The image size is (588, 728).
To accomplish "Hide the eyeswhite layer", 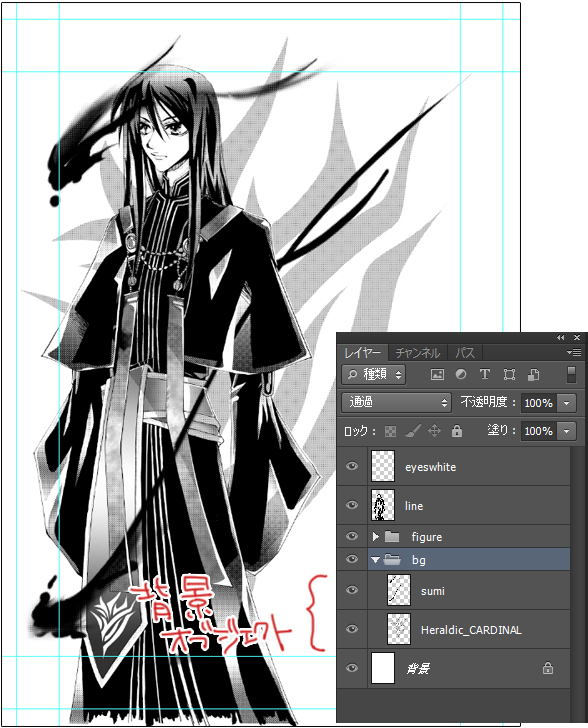I will tap(352, 466).
